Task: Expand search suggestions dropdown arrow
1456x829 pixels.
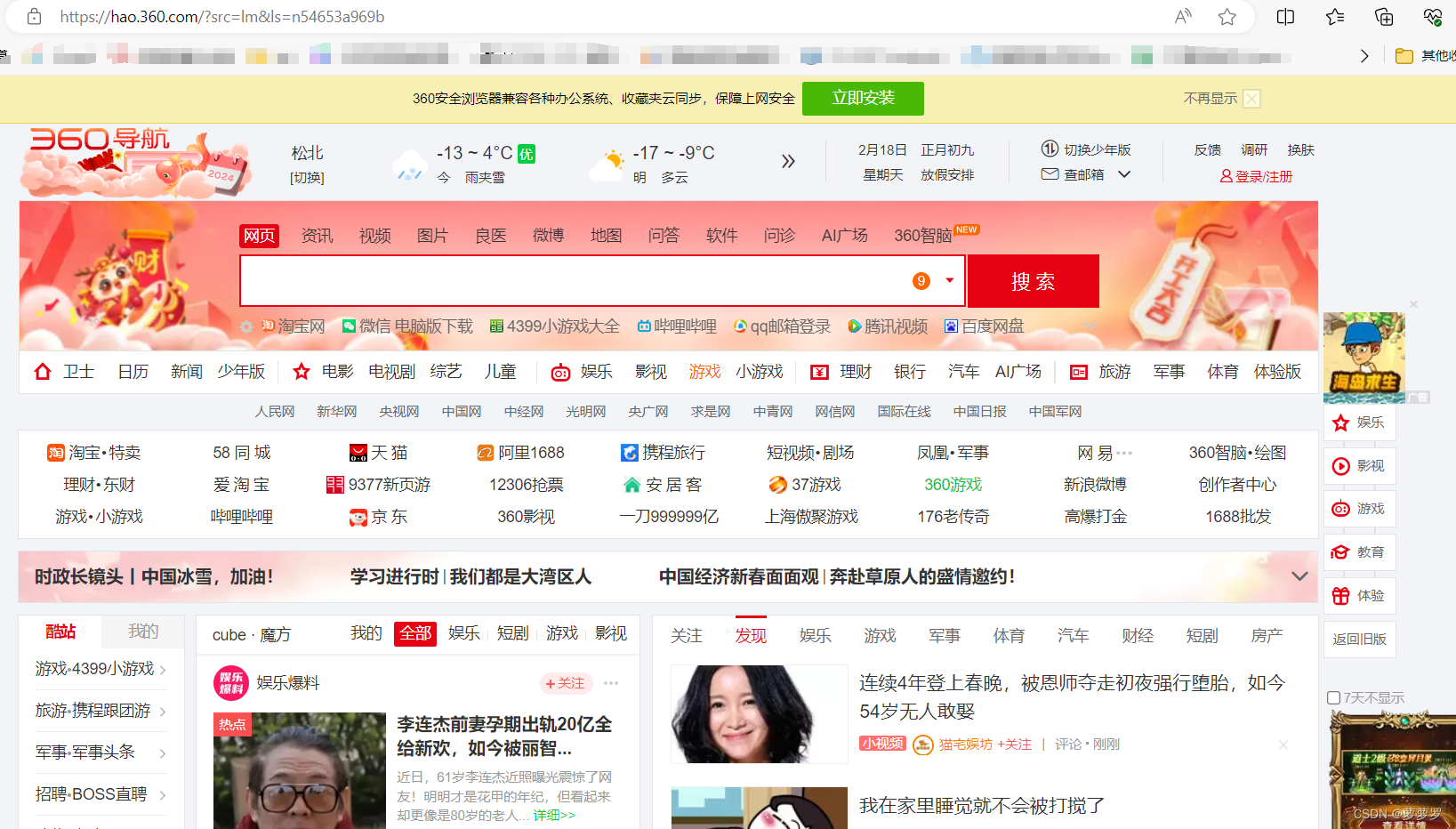Action: click(x=949, y=281)
